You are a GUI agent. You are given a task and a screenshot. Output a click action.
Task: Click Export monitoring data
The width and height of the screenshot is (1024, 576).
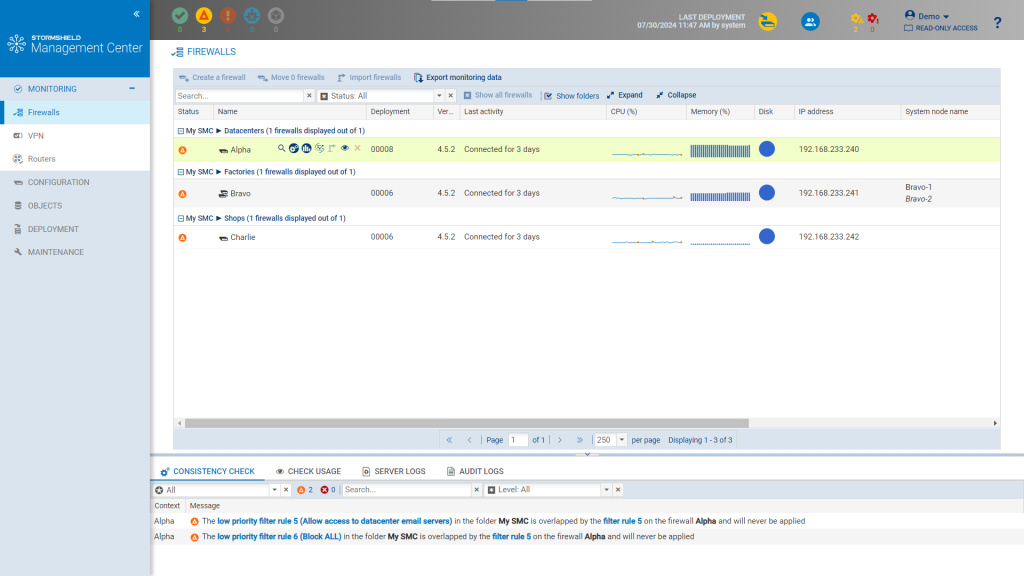pyautogui.click(x=458, y=78)
